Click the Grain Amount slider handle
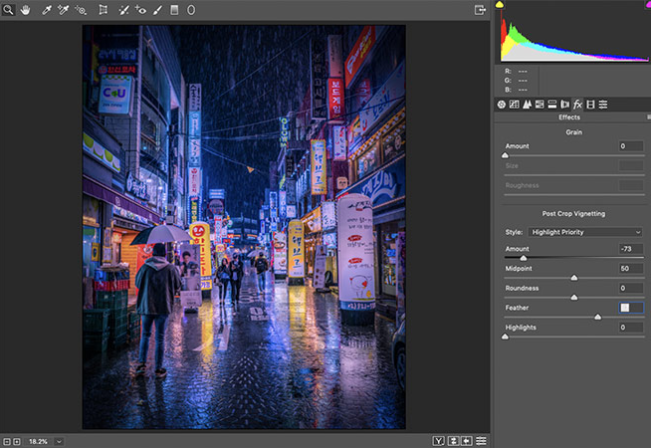 click(x=505, y=156)
